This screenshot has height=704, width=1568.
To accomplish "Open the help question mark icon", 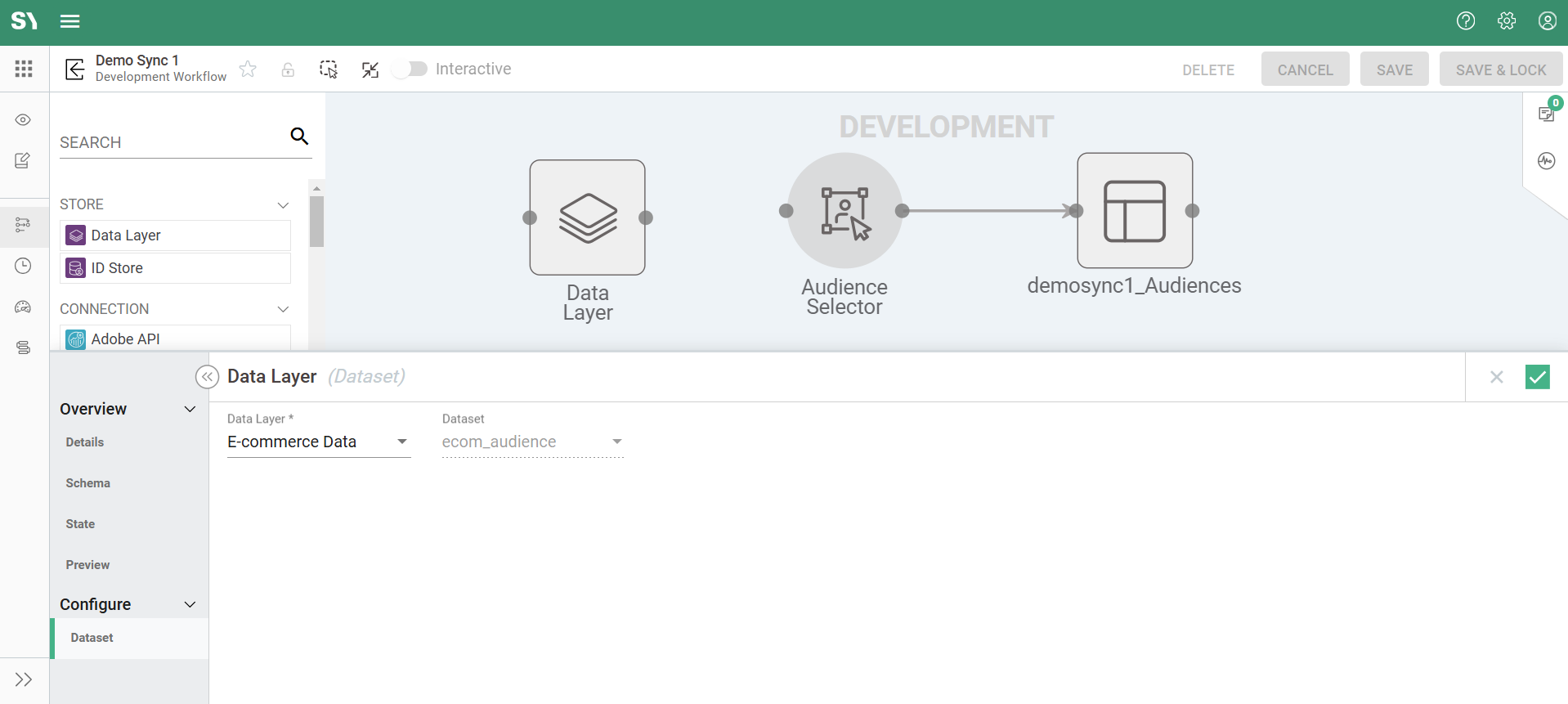I will (1465, 21).
